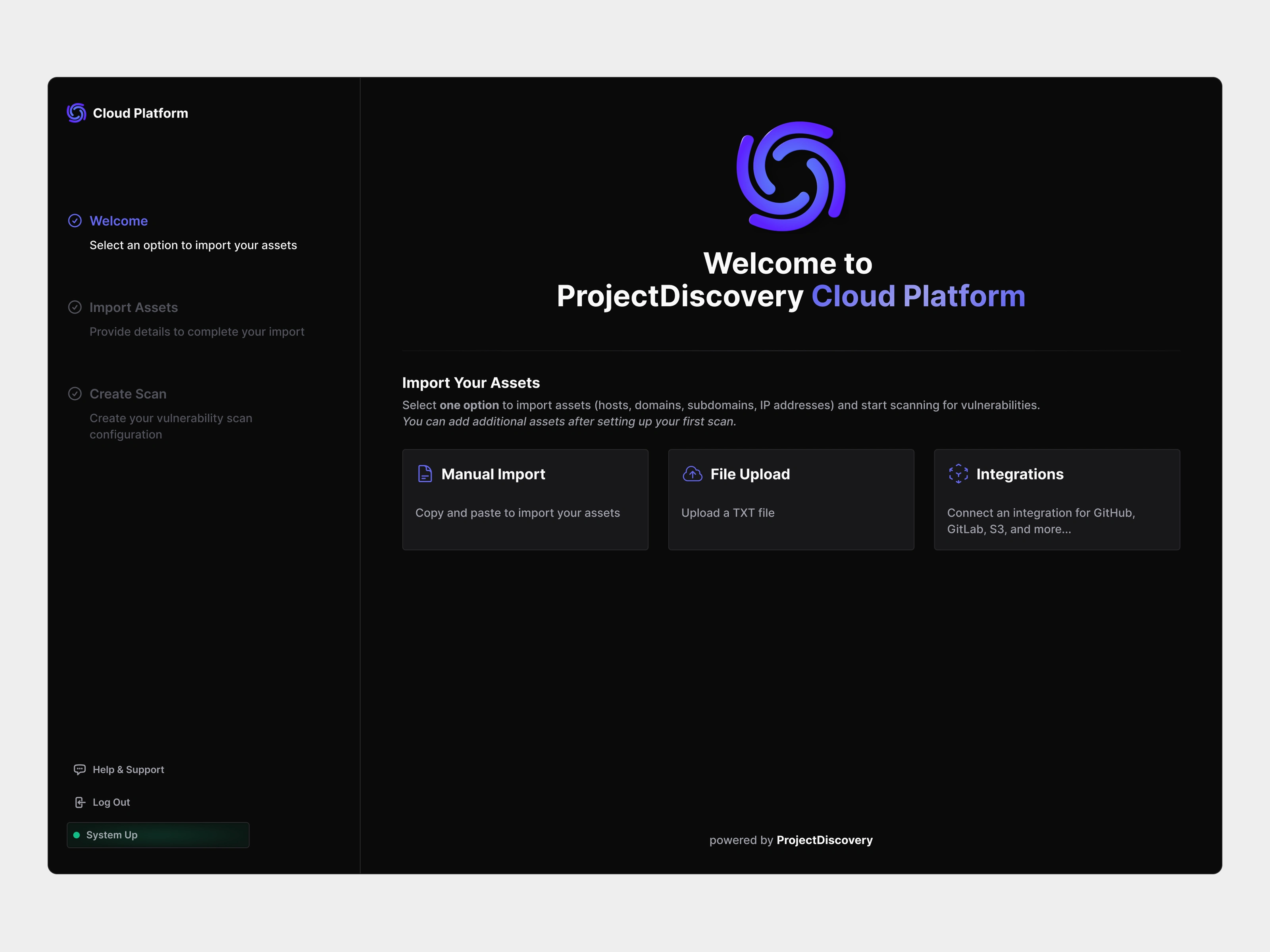Click the Integrations card icon
Image resolution: width=1270 pixels, height=952 pixels.
(x=958, y=474)
